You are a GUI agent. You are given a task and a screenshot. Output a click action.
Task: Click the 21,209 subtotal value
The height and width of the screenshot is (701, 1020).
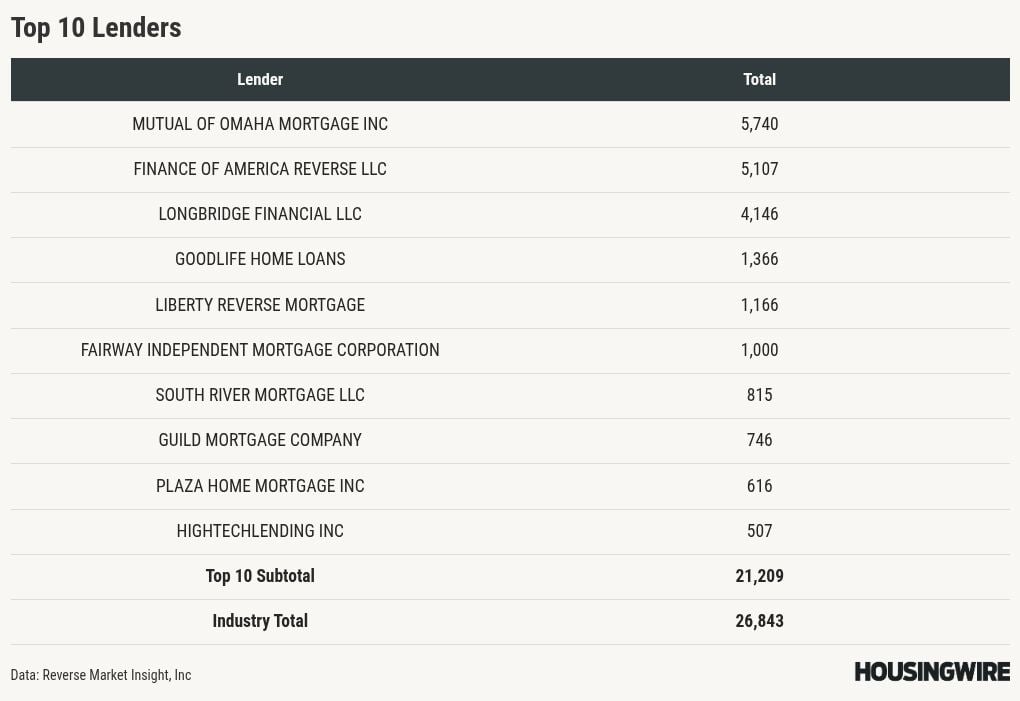759,576
